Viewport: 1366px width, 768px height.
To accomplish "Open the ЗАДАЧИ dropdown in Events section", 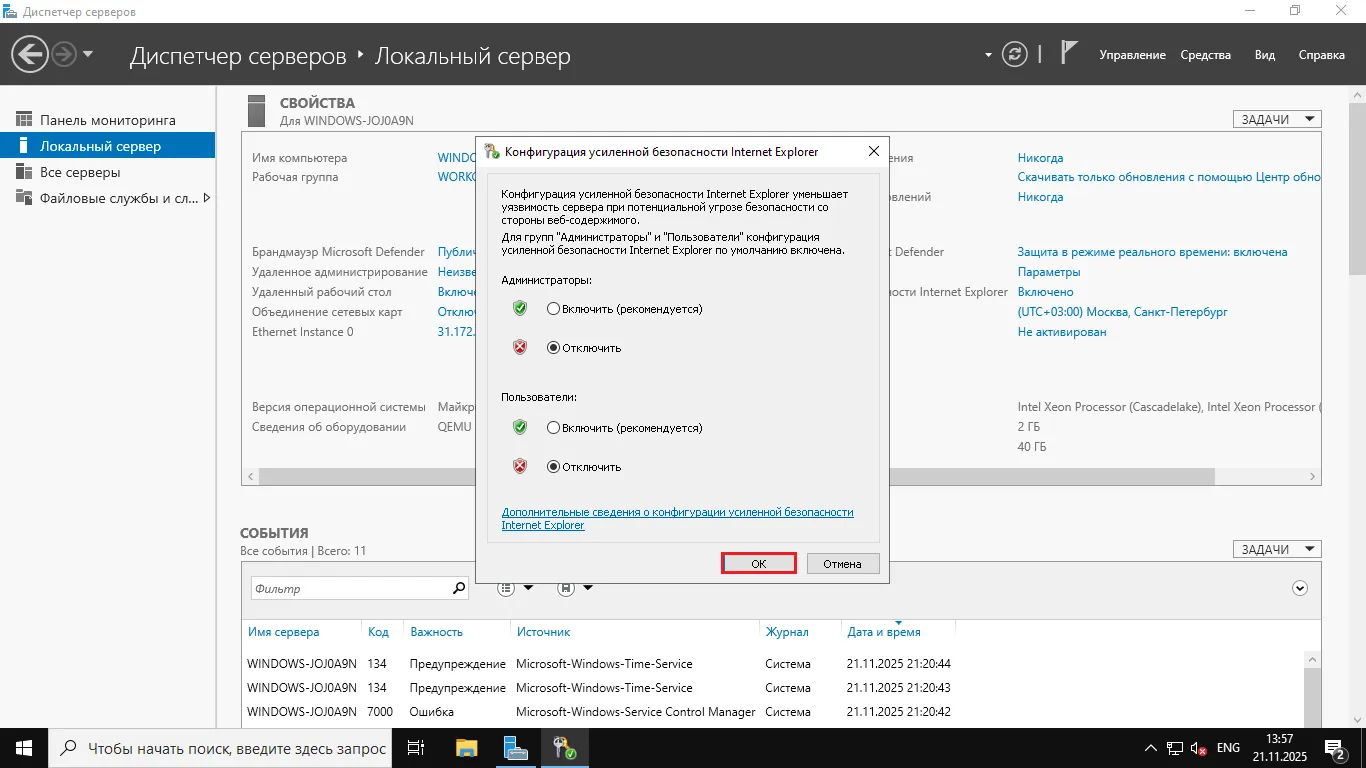I will pyautogui.click(x=1277, y=549).
